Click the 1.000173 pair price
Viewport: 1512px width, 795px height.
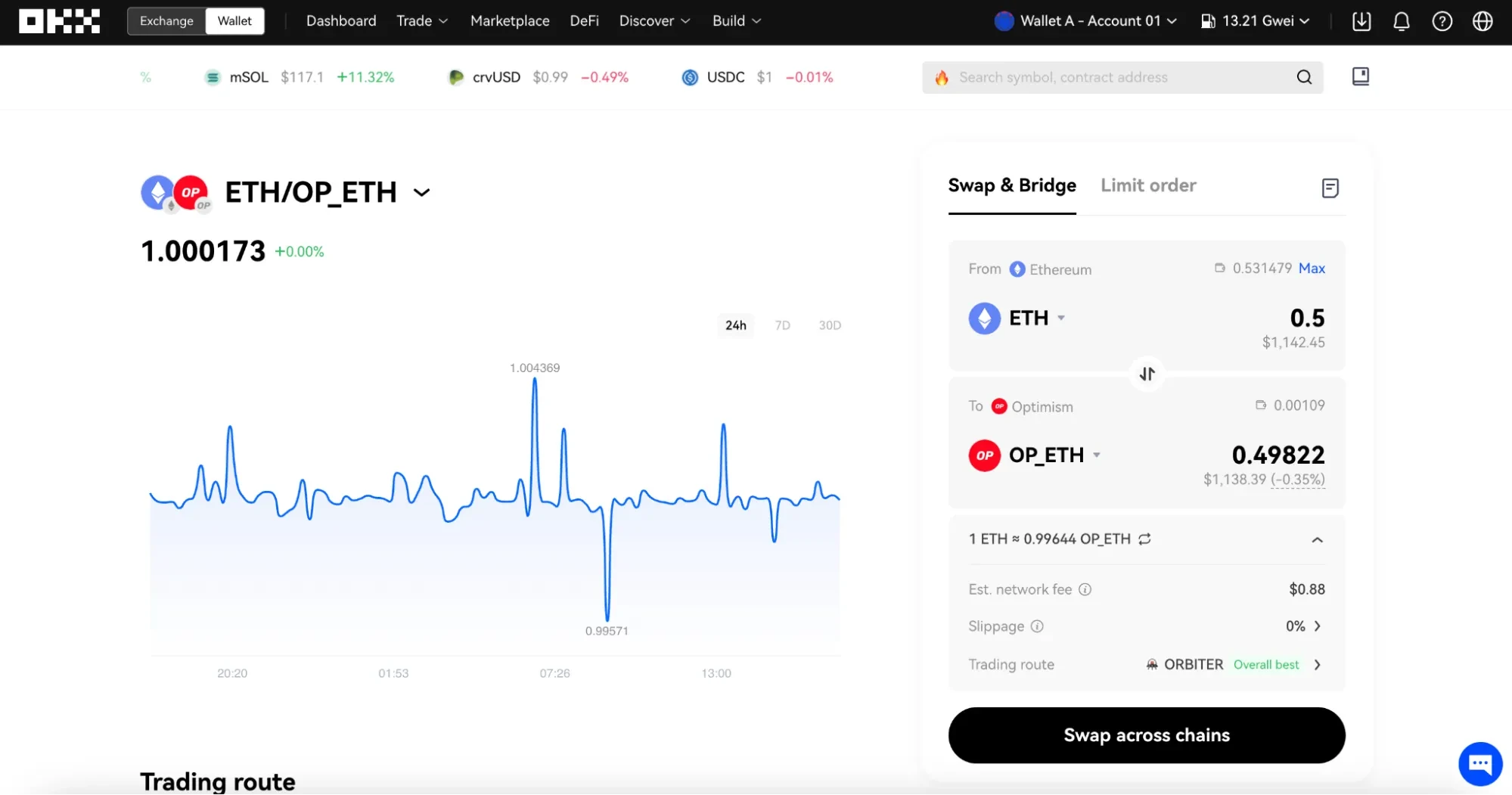203,251
